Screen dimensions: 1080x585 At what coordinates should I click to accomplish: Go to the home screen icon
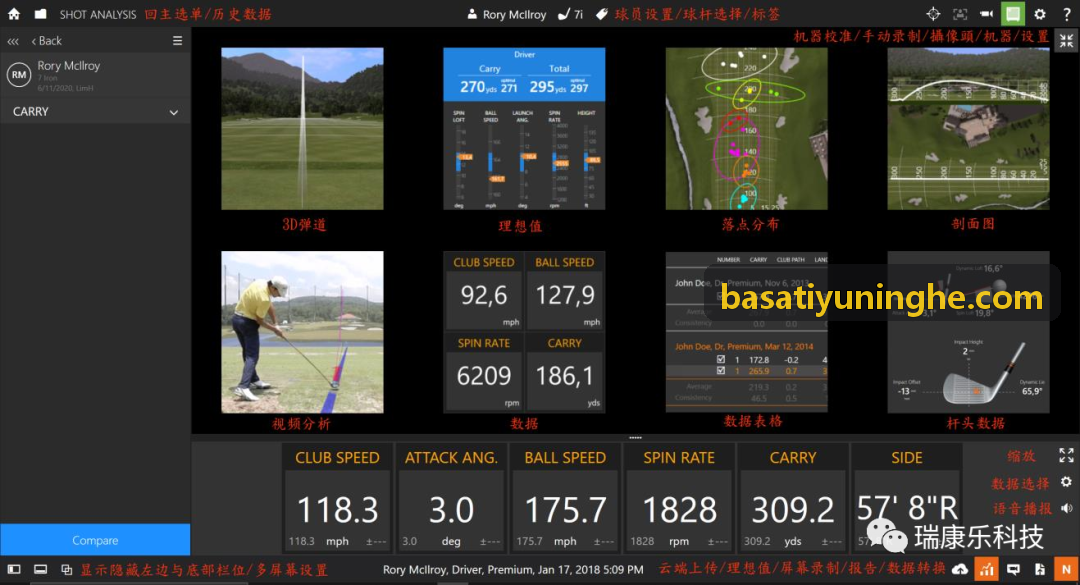coord(14,14)
